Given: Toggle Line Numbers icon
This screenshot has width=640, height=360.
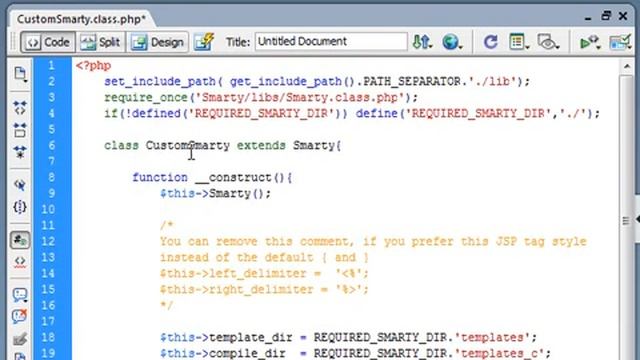Looking at the screenshot, I should 20,240.
